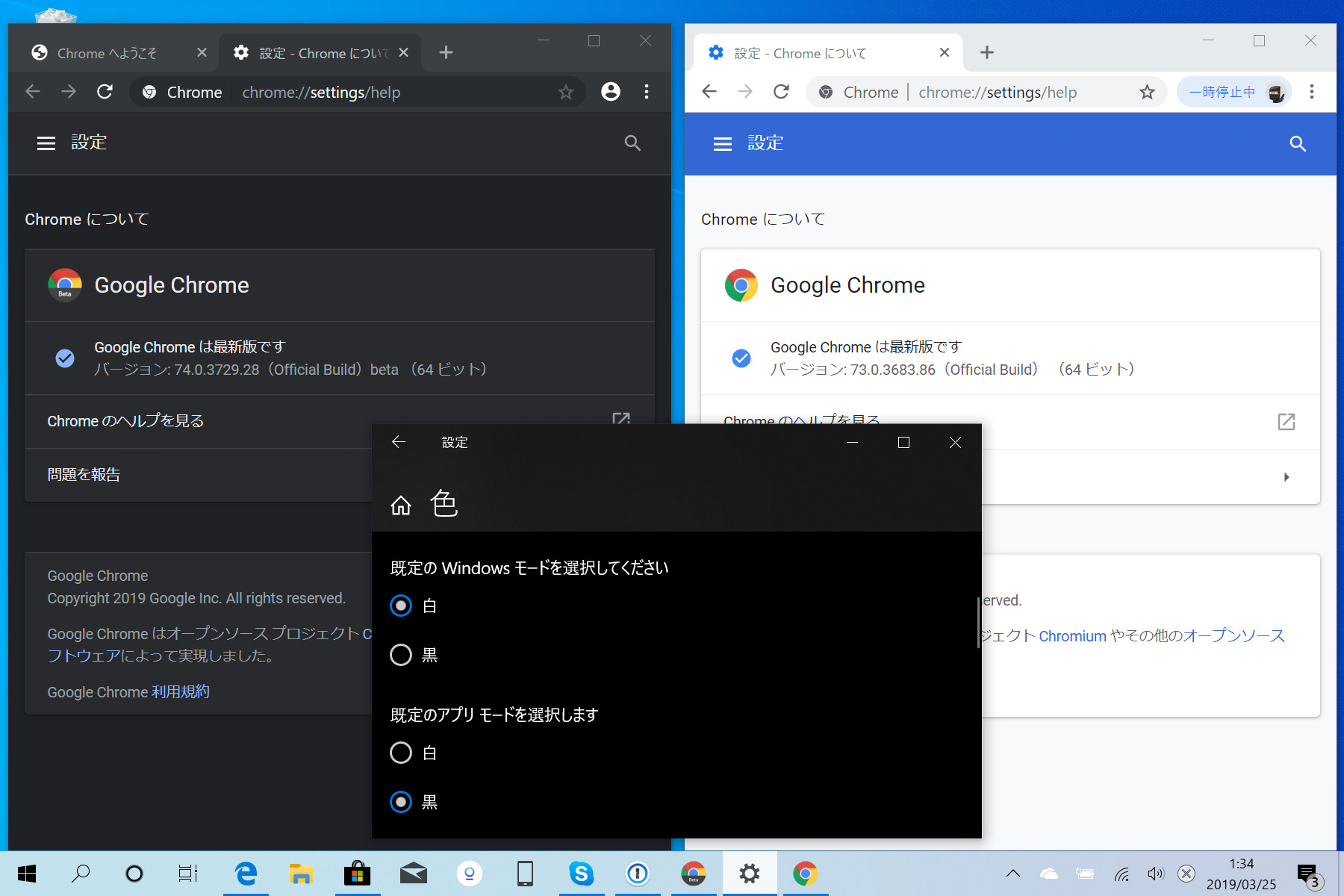Open 1Password from the taskbar

click(x=638, y=873)
